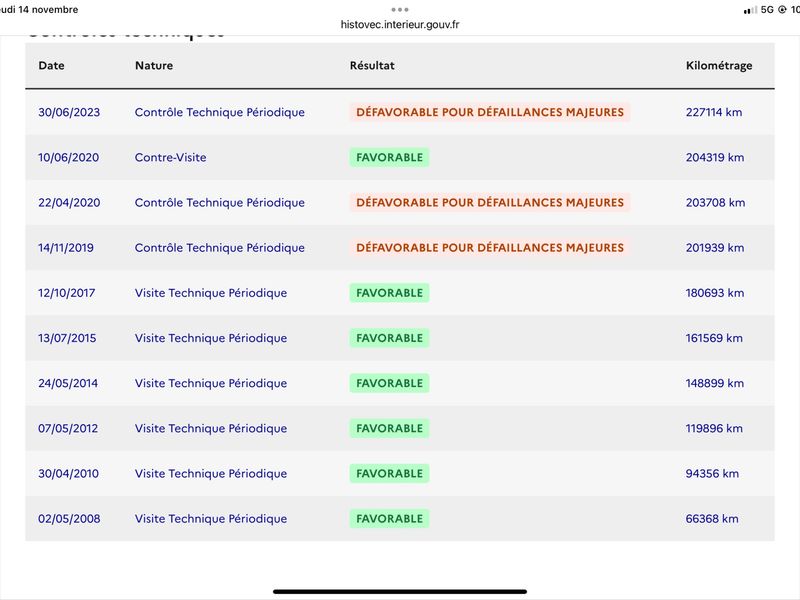Image resolution: width=800 pixels, height=600 pixels.
Task: Select the 66368 km mileage value
Action: click(712, 518)
